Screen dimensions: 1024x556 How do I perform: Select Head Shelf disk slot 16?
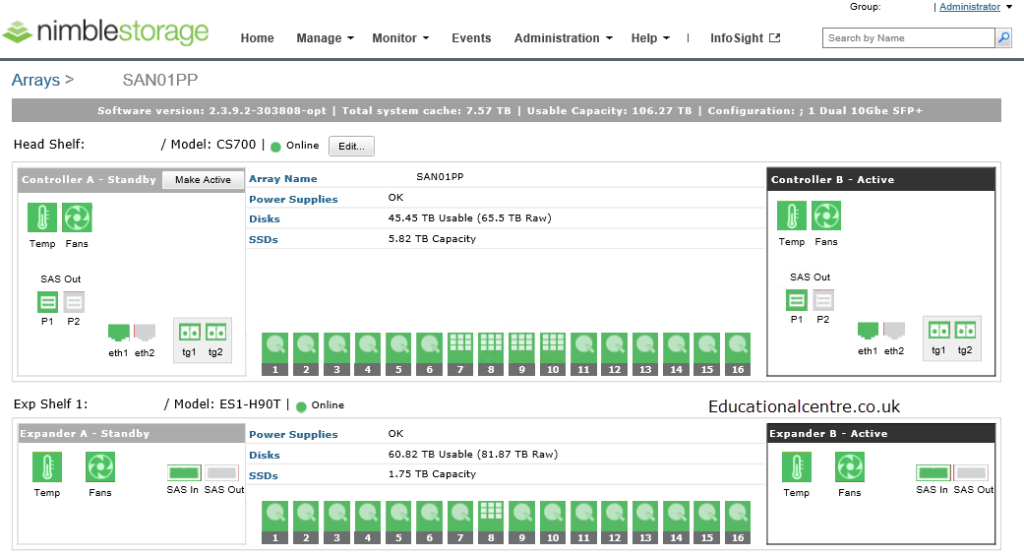click(x=738, y=354)
